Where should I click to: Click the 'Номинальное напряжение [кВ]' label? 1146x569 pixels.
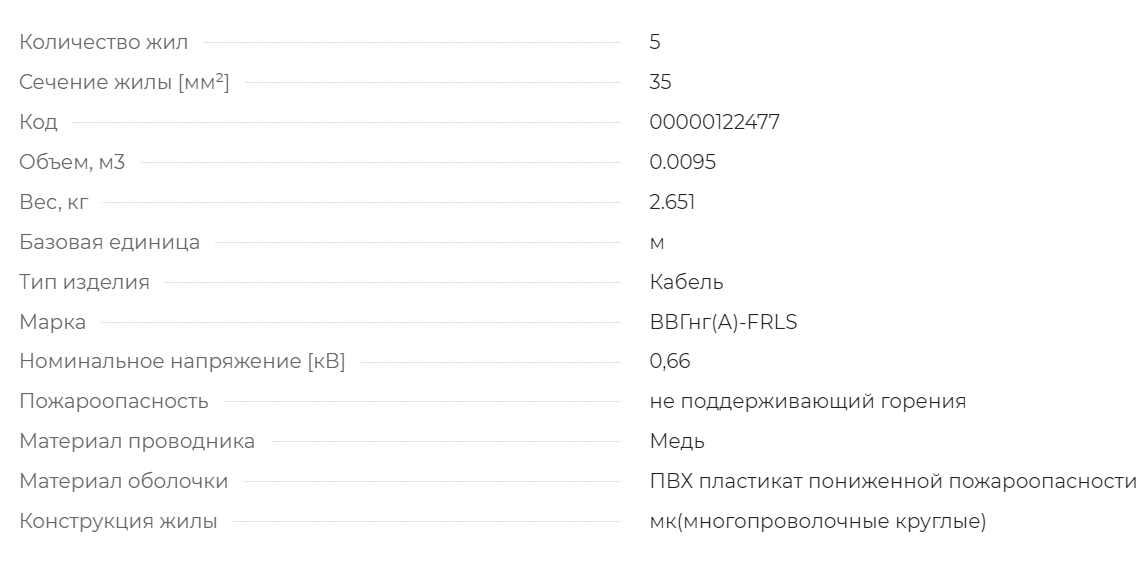[x=182, y=362]
